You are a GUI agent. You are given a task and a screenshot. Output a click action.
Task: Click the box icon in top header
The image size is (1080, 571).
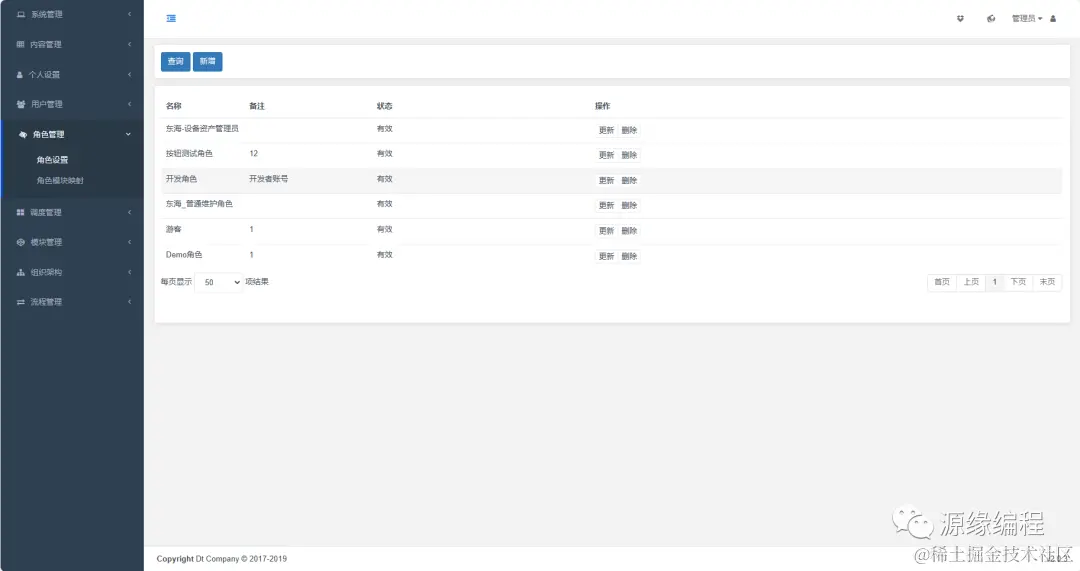click(x=960, y=19)
